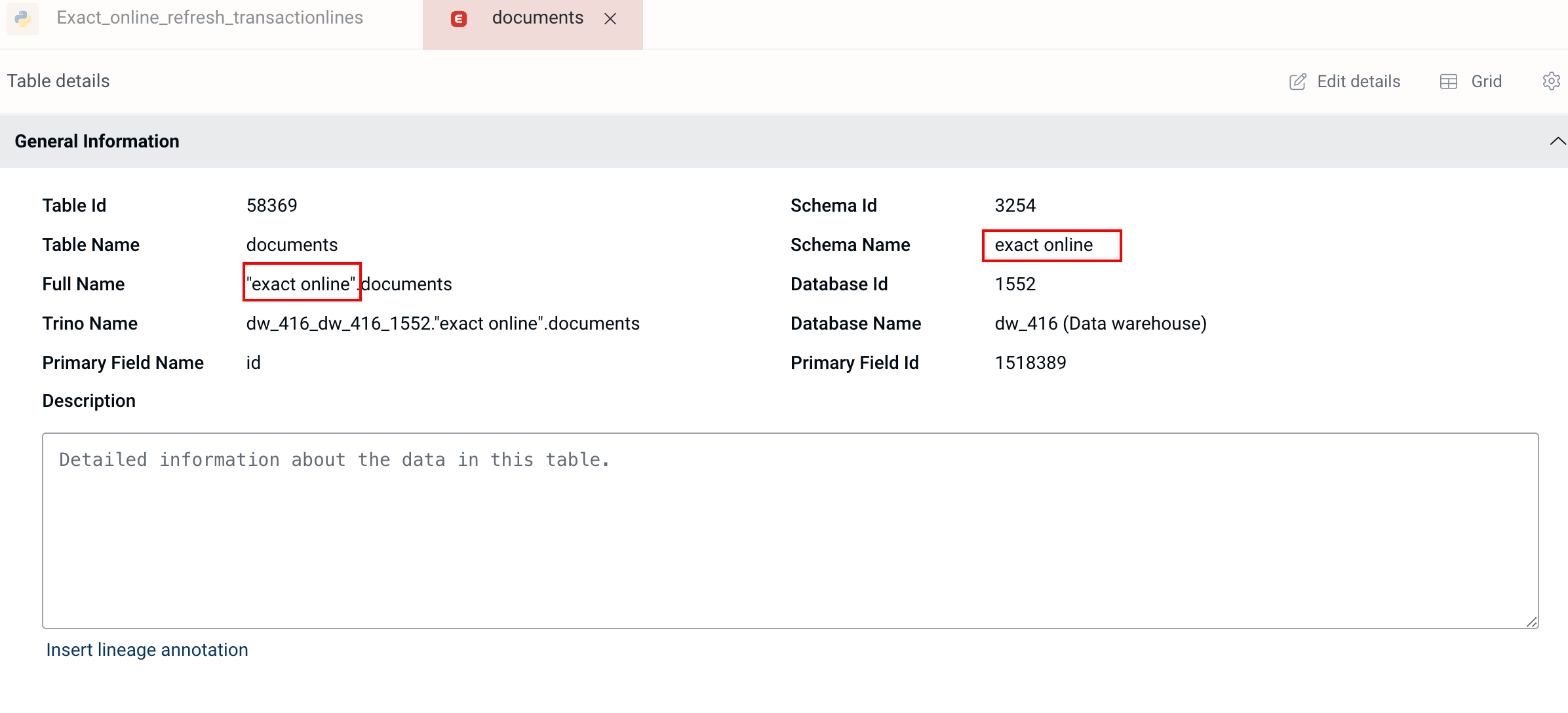Click Database Id value 1552
This screenshot has width=1568, height=713.
(x=1015, y=284)
